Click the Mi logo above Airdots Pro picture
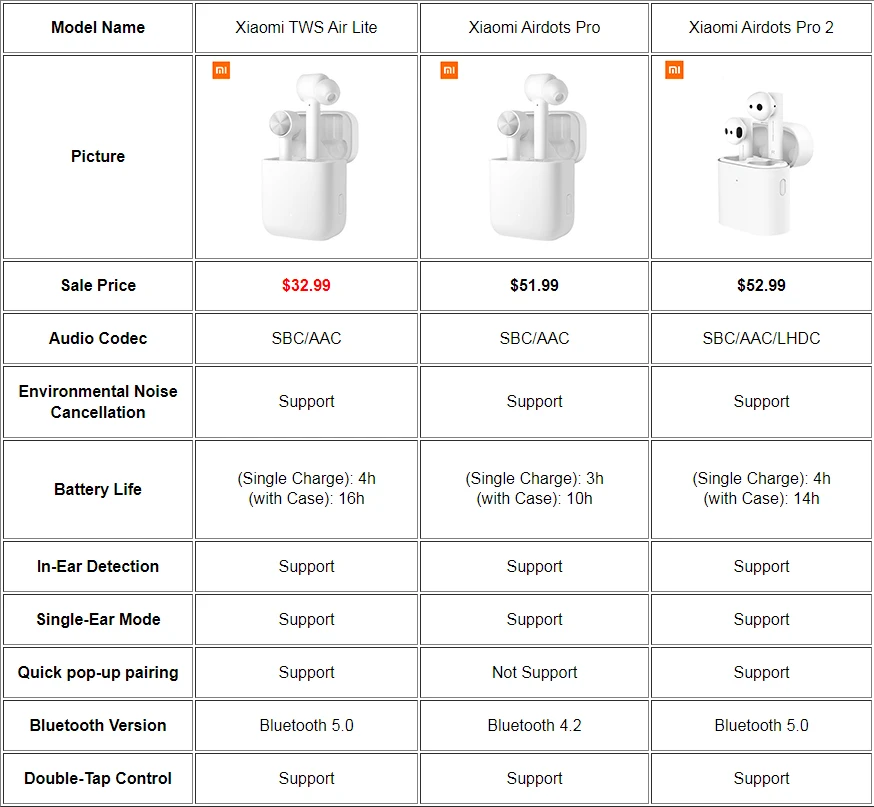 click(449, 71)
